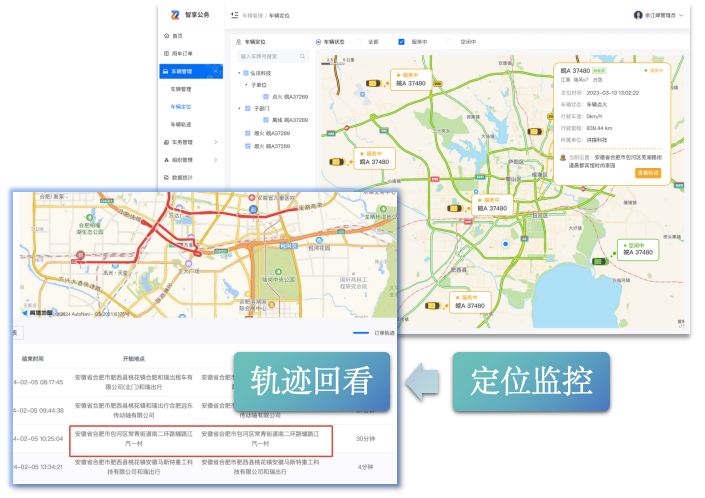This screenshot has width=705, height=498.
Task: Expand the 车务管理 menu chevron
Action: coord(216,142)
